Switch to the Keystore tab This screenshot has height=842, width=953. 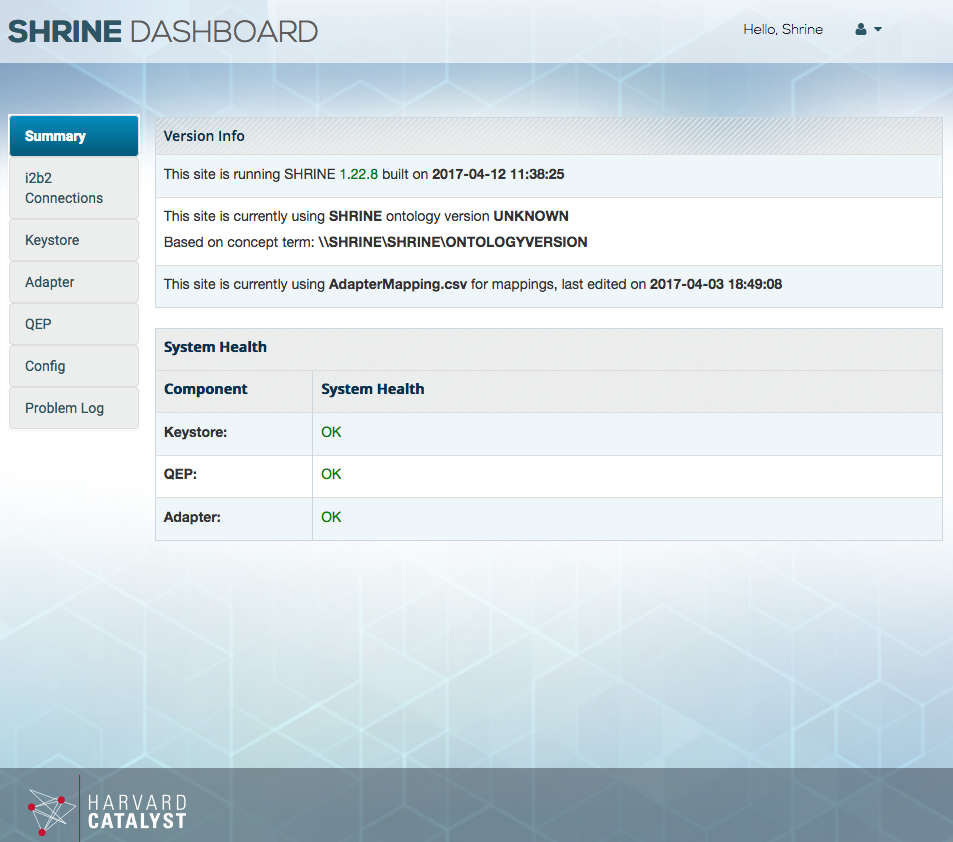(x=74, y=240)
